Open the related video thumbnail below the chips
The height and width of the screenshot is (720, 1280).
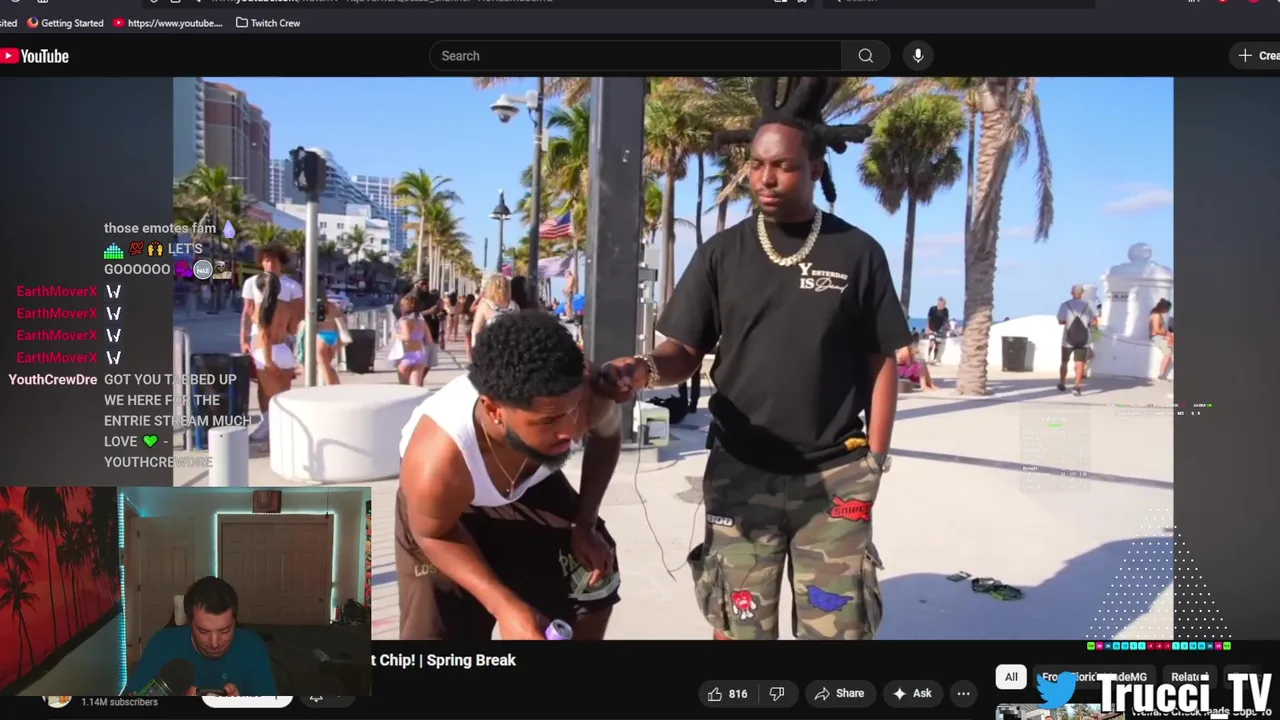[x=1060, y=711]
